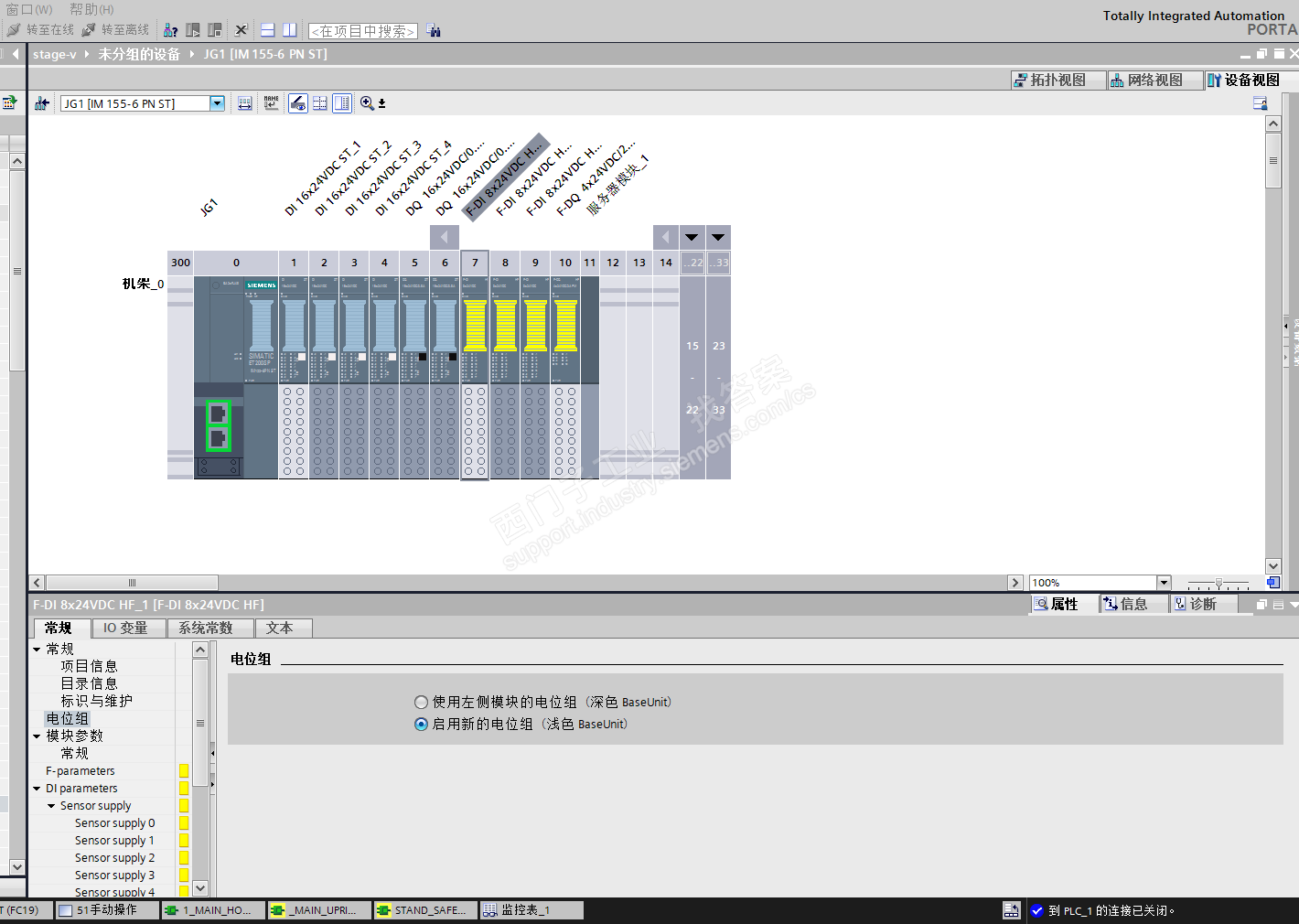1299x924 pixels.
Task: Click the zoom-fit icon beside the zoom slider
Action: pyautogui.click(x=1272, y=583)
